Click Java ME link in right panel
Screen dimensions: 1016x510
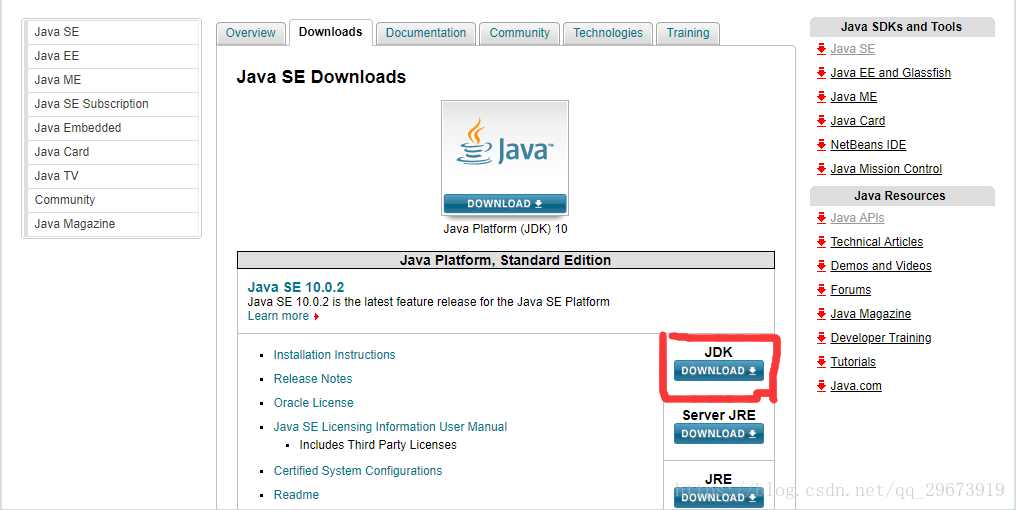853,97
